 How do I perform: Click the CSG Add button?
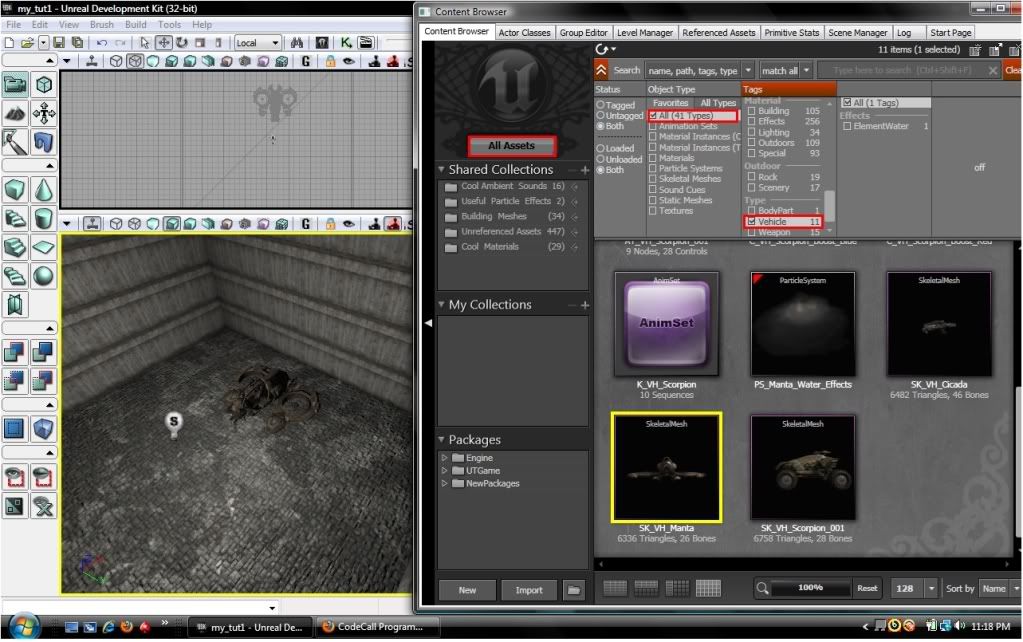click(15, 352)
